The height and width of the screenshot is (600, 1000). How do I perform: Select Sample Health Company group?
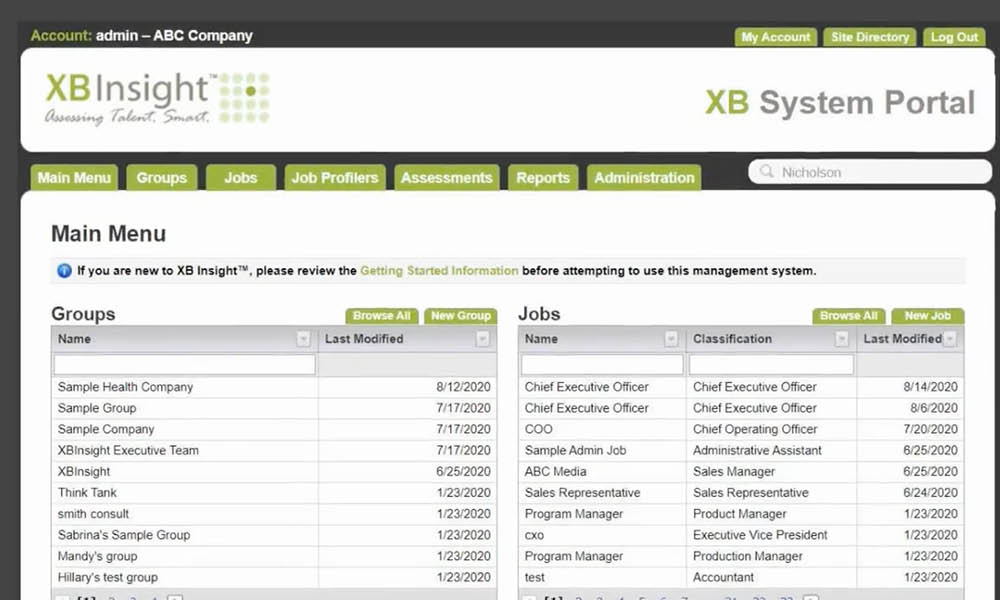[x=125, y=387]
